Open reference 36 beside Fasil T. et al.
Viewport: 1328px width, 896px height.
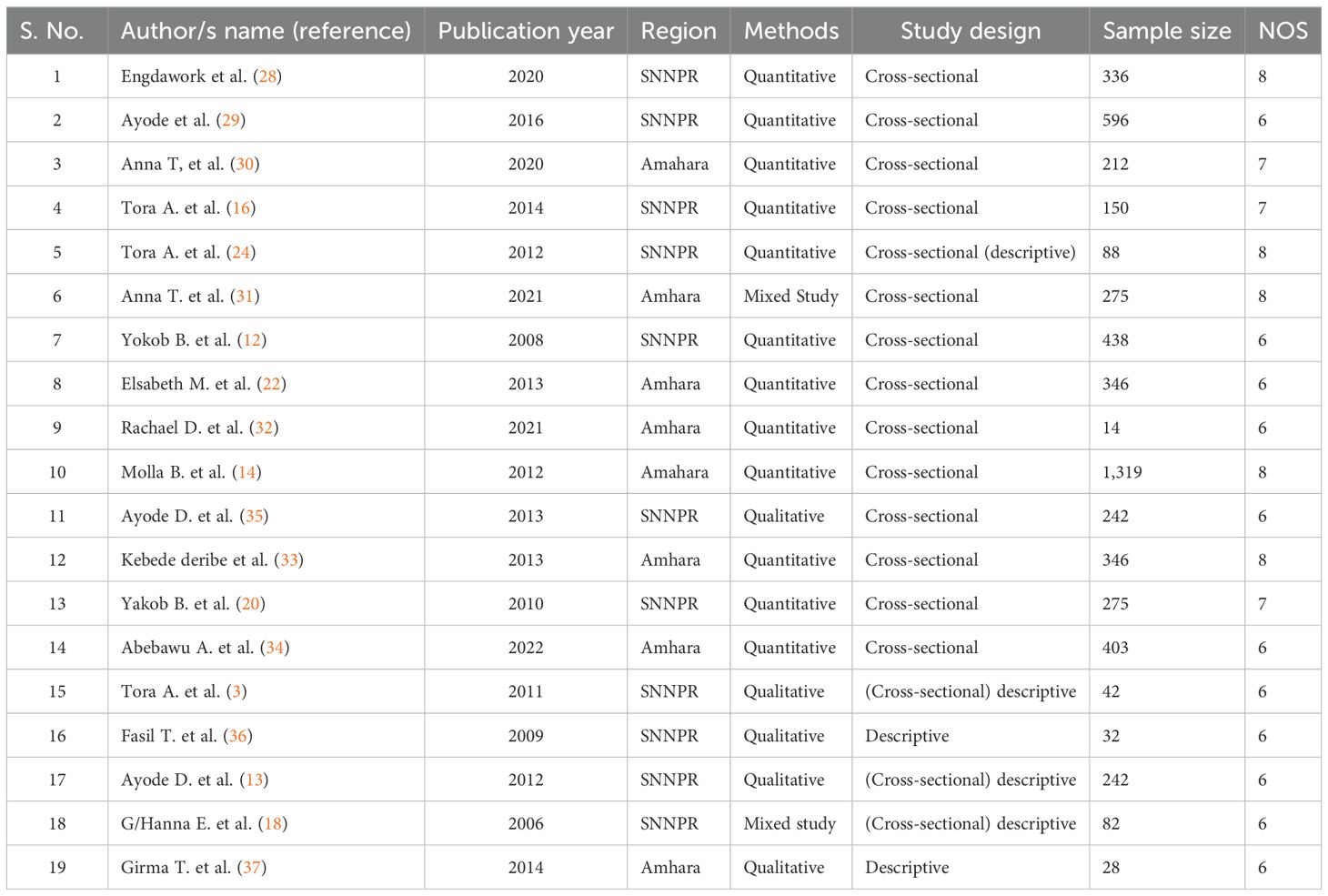coord(237,736)
